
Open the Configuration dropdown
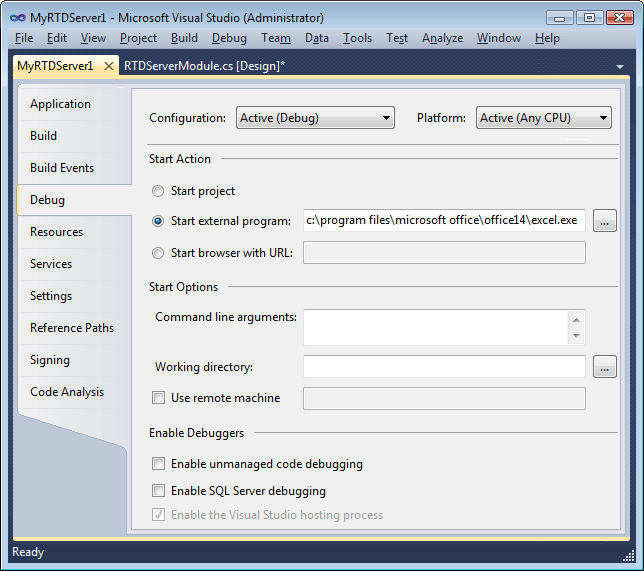[315, 118]
